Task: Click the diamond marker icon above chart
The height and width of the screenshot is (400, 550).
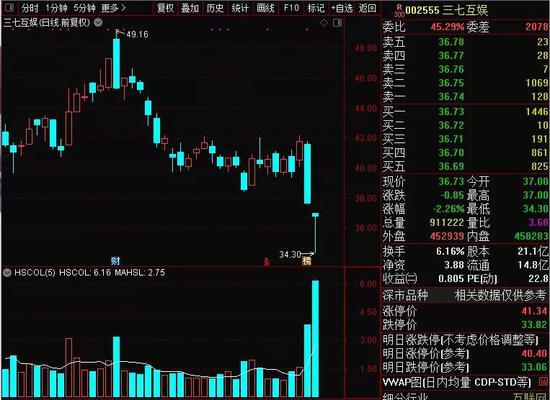Action: 324,23
